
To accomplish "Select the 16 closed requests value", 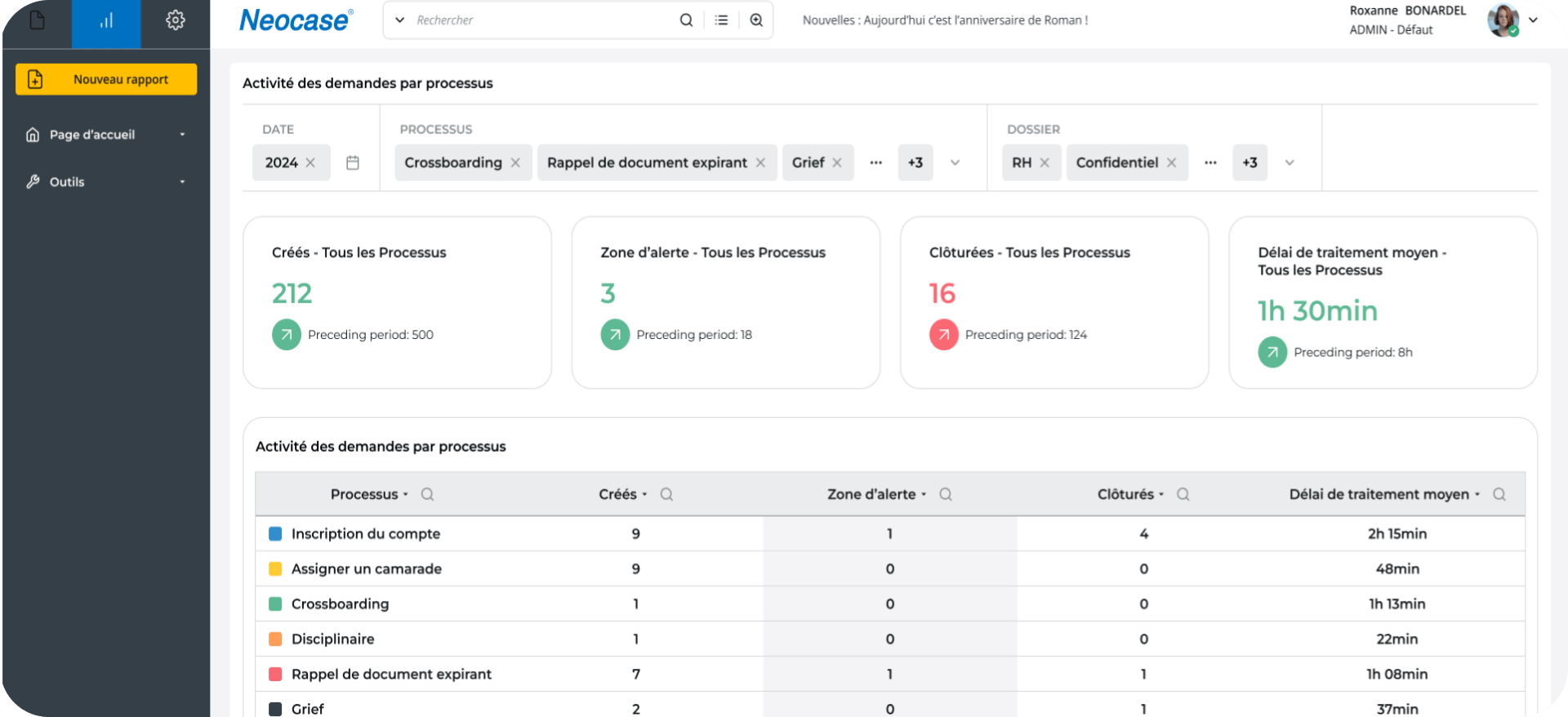I will point(942,294).
